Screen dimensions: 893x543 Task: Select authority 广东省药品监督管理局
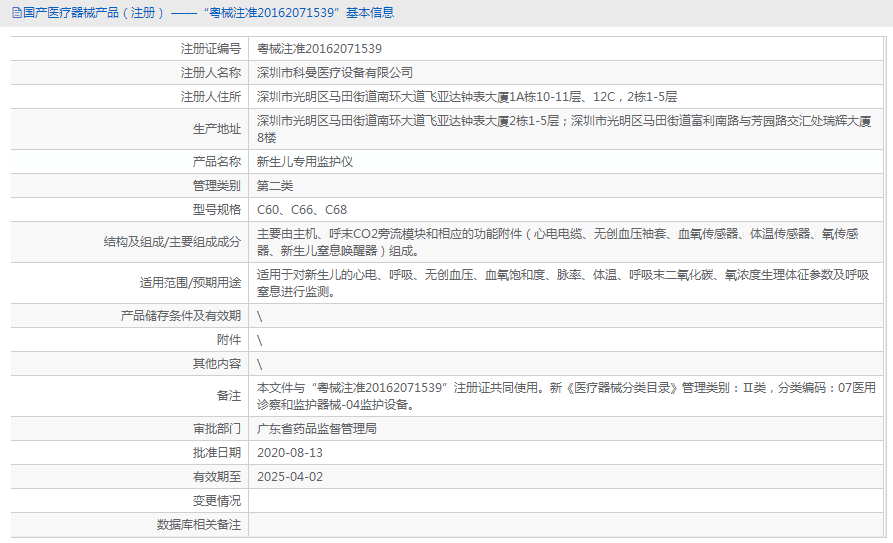pyautogui.click(x=317, y=428)
